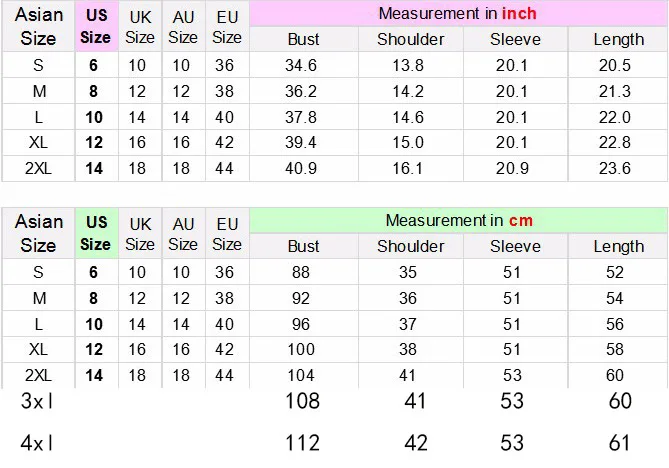Screen dimensions: 669x468
Task: Click the 13.8 shoulder value
Action: click(x=409, y=65)
